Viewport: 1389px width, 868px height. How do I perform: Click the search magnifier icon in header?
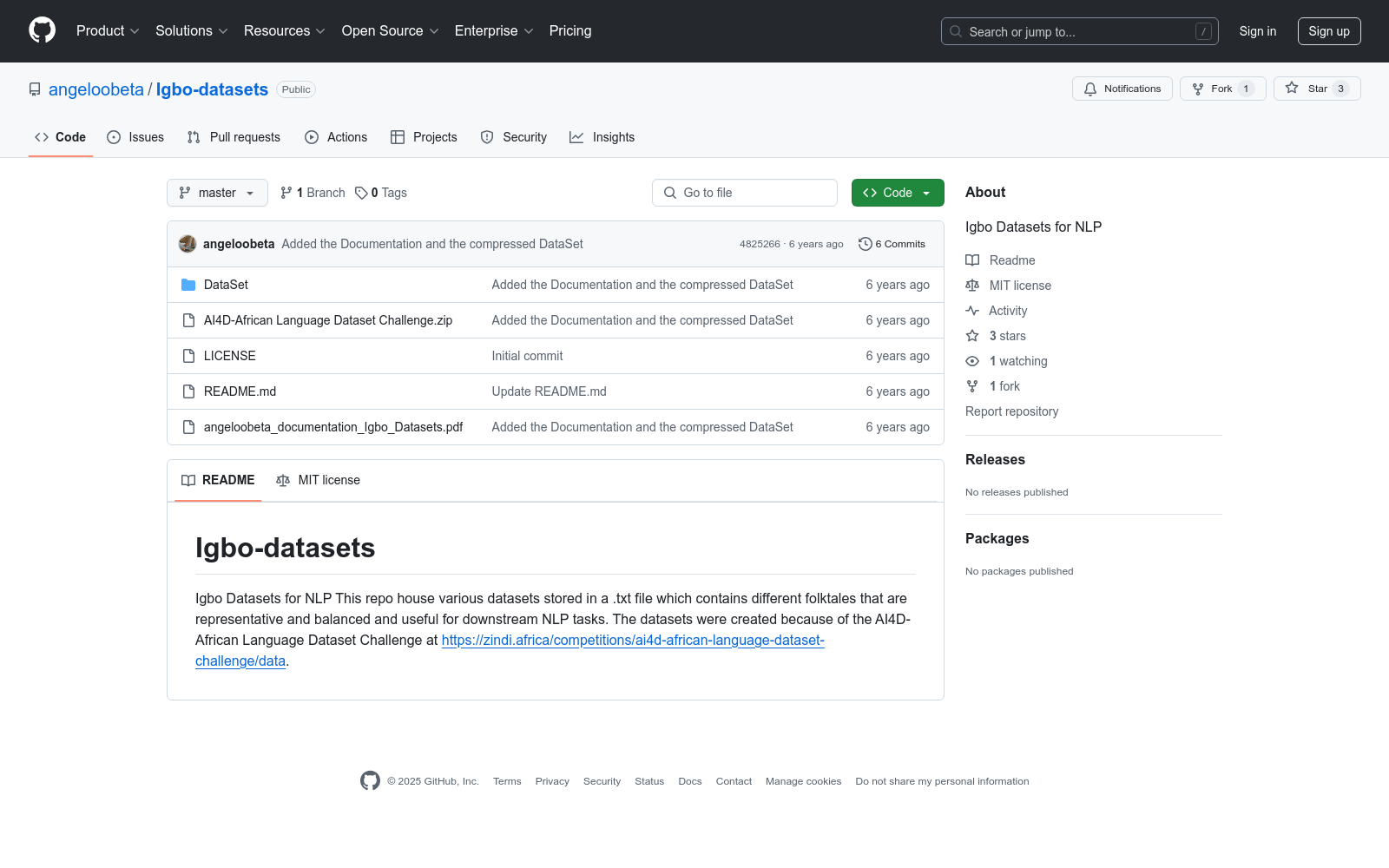(x=956, y=31)
